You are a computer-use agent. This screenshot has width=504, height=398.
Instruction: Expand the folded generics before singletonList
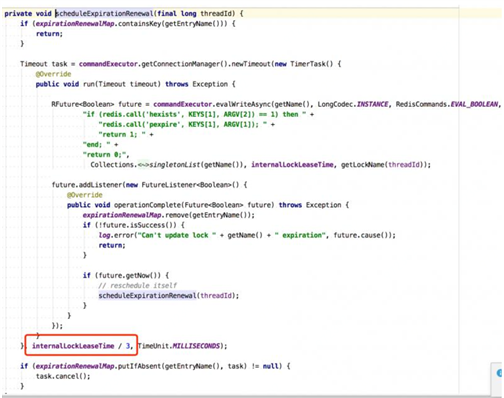(144, 165)
